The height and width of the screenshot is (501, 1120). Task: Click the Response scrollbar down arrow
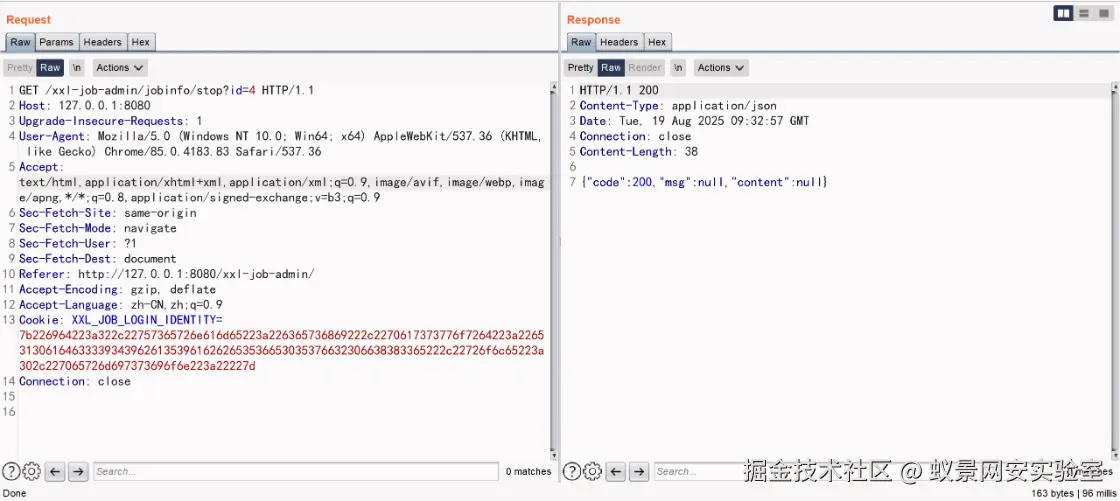tap(1115, 454)
